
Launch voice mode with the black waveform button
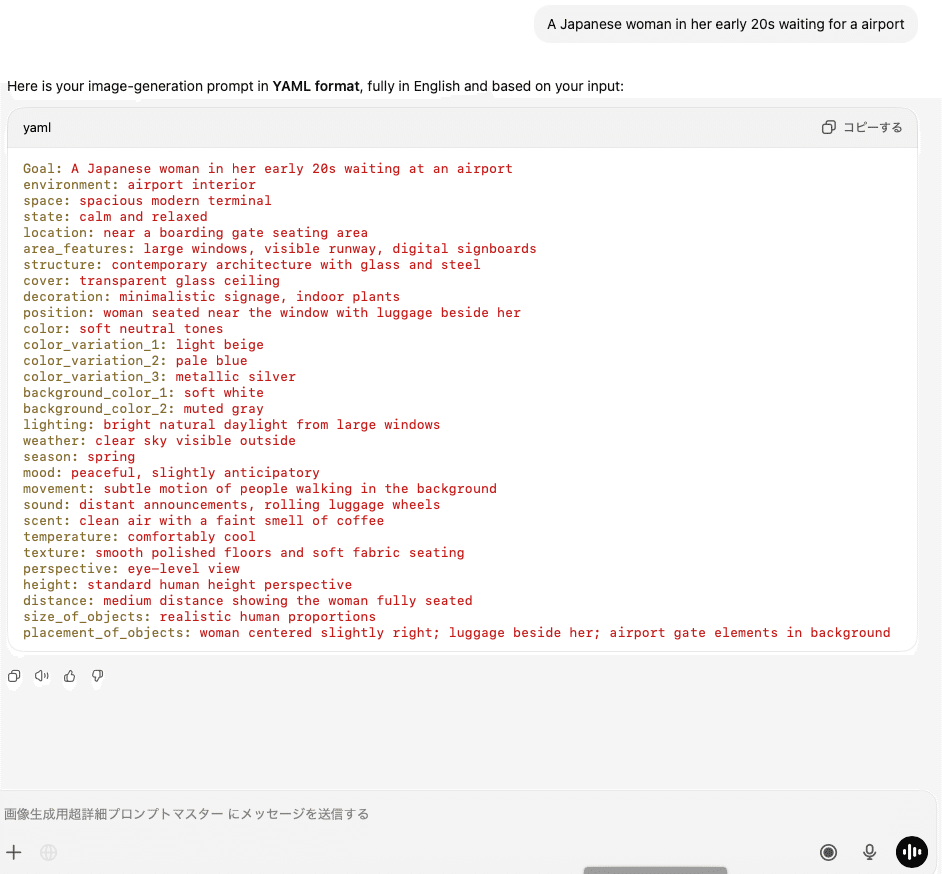pyautogui.click(x=912, y=852)
